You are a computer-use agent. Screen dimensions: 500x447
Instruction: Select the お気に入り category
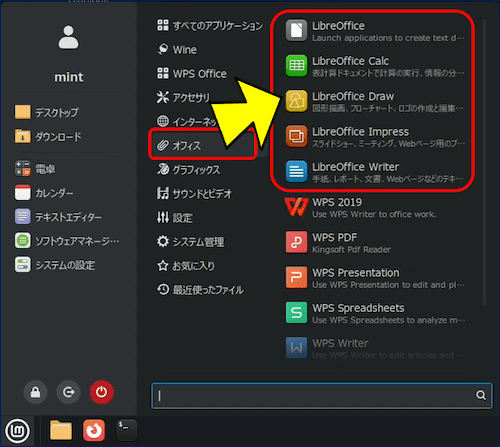coord(186,265)
